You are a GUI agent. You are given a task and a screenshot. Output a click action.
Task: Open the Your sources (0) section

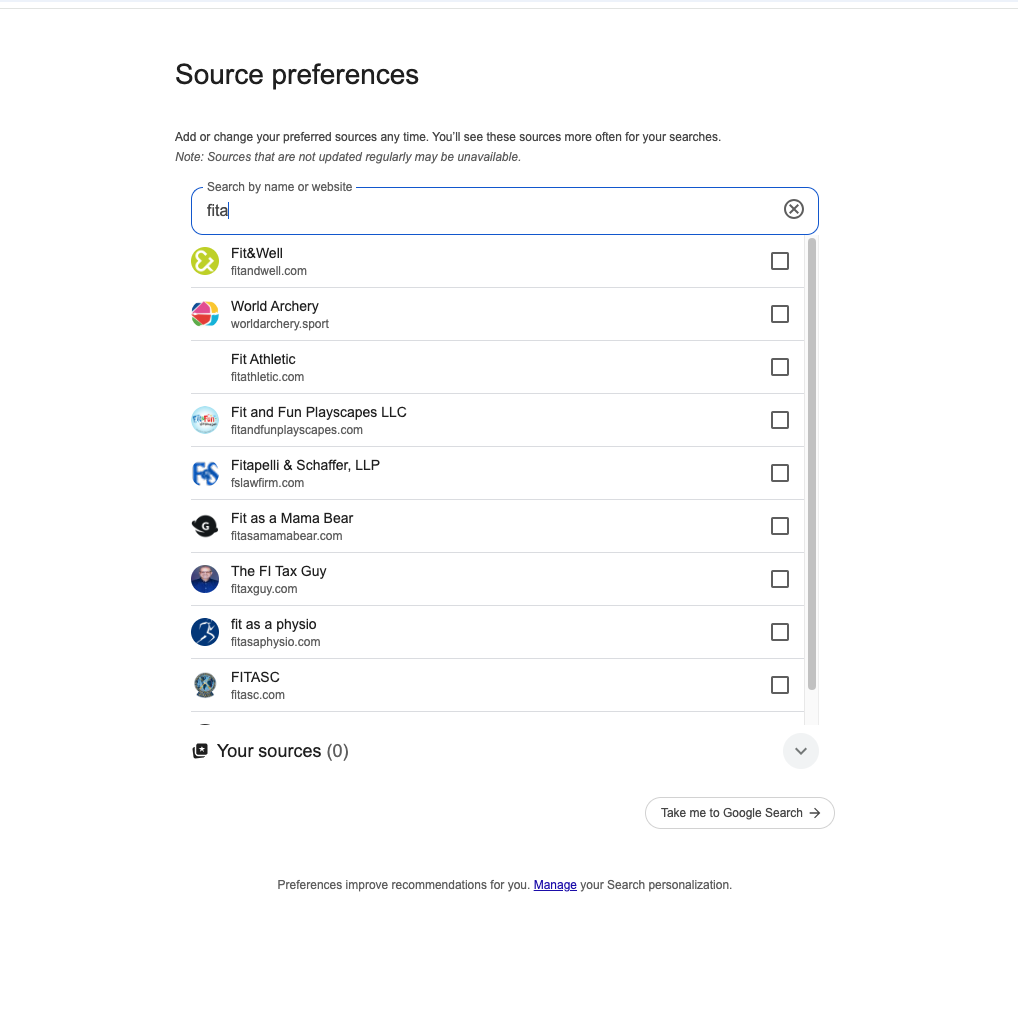[x=282, y=751]
